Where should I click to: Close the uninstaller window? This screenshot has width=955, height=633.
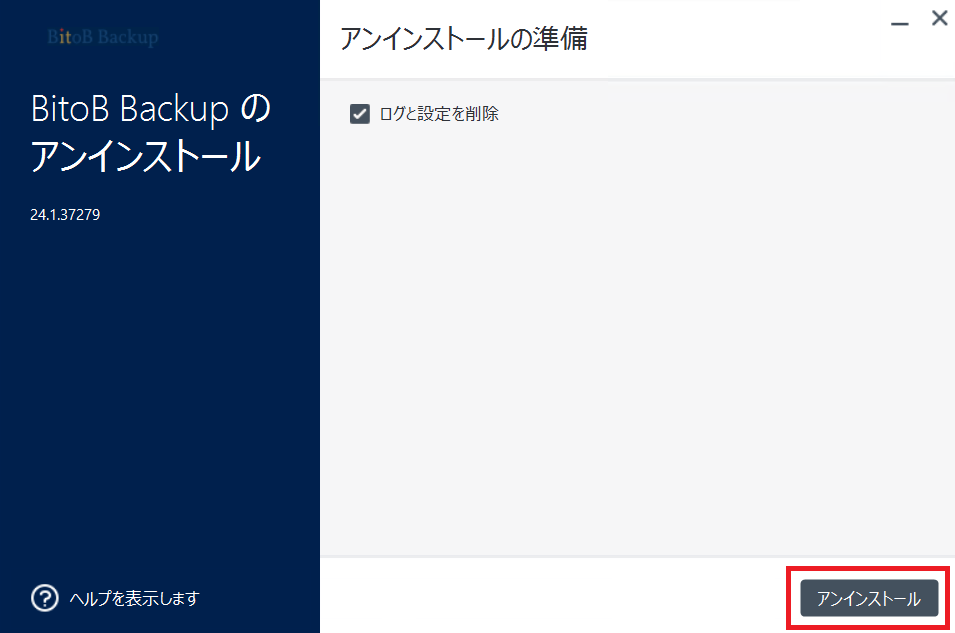939,18
